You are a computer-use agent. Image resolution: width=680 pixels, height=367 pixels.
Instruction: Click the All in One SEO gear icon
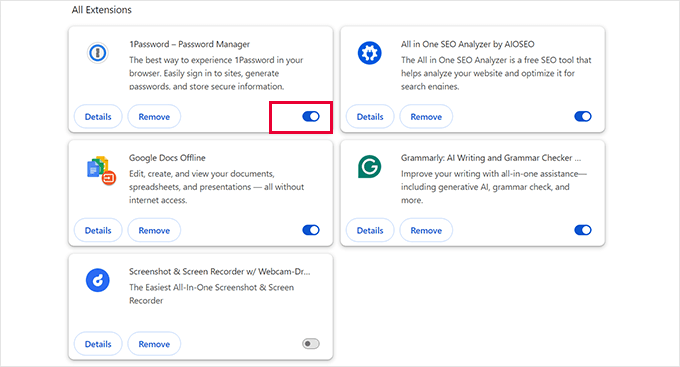(x=369, y=53)
